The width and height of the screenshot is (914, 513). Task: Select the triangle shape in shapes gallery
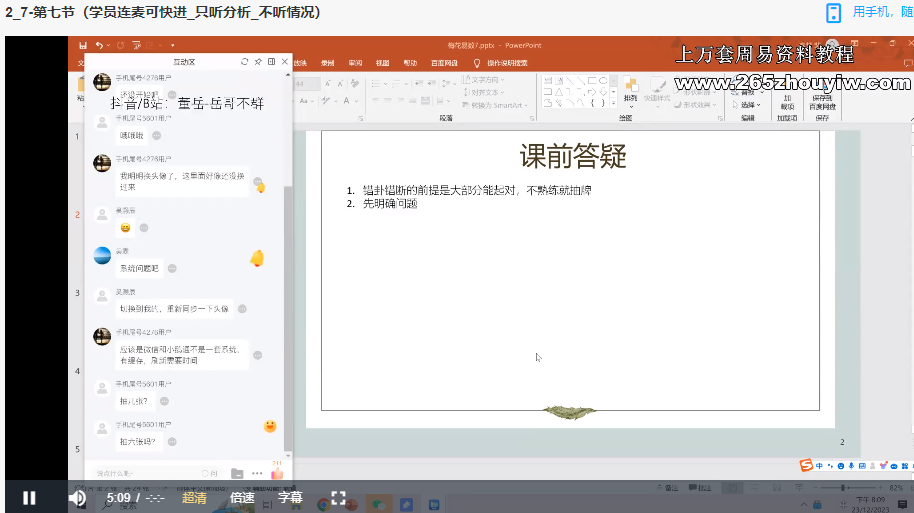[x=559, y=92]
